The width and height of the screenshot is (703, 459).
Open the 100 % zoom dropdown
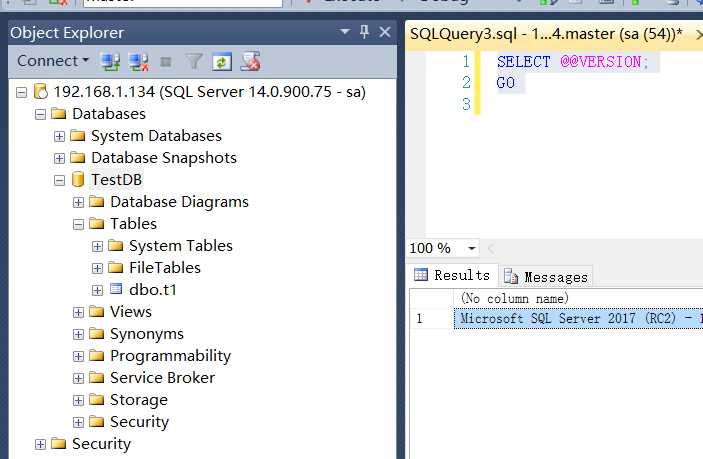click(472, 248)
